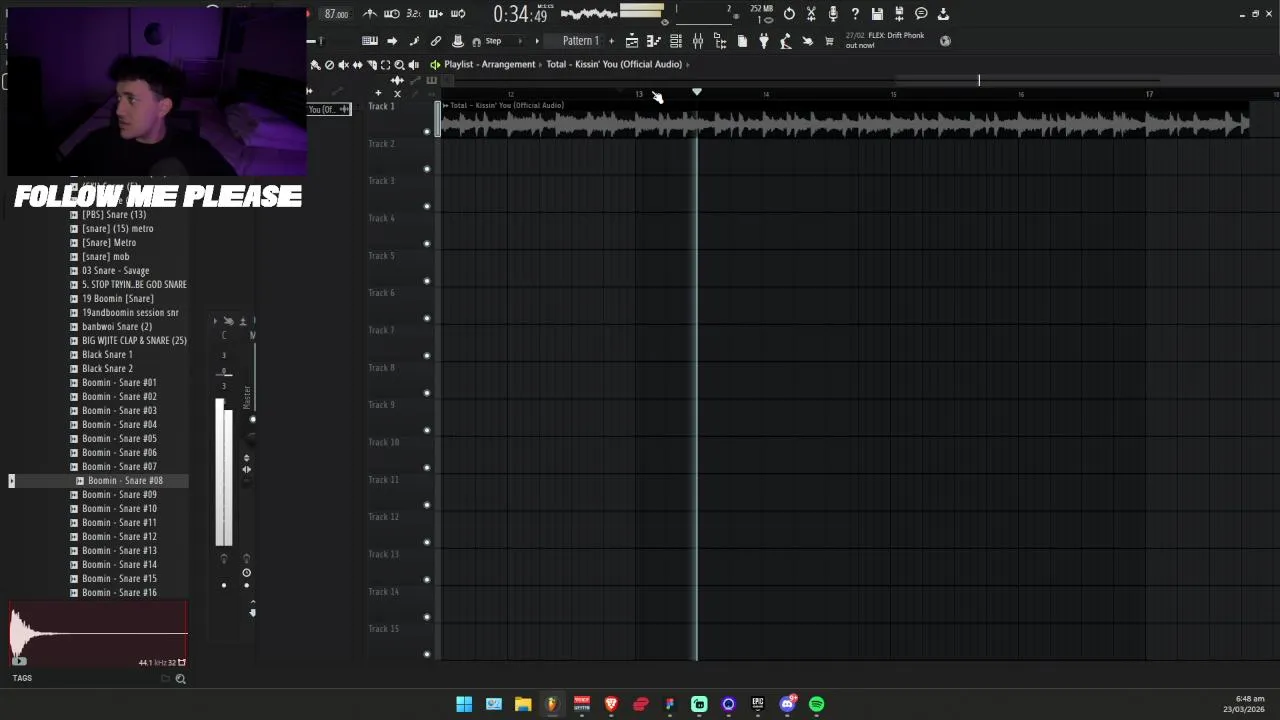
Task: Open Brave browser from the taskbar
Action: 611,704
